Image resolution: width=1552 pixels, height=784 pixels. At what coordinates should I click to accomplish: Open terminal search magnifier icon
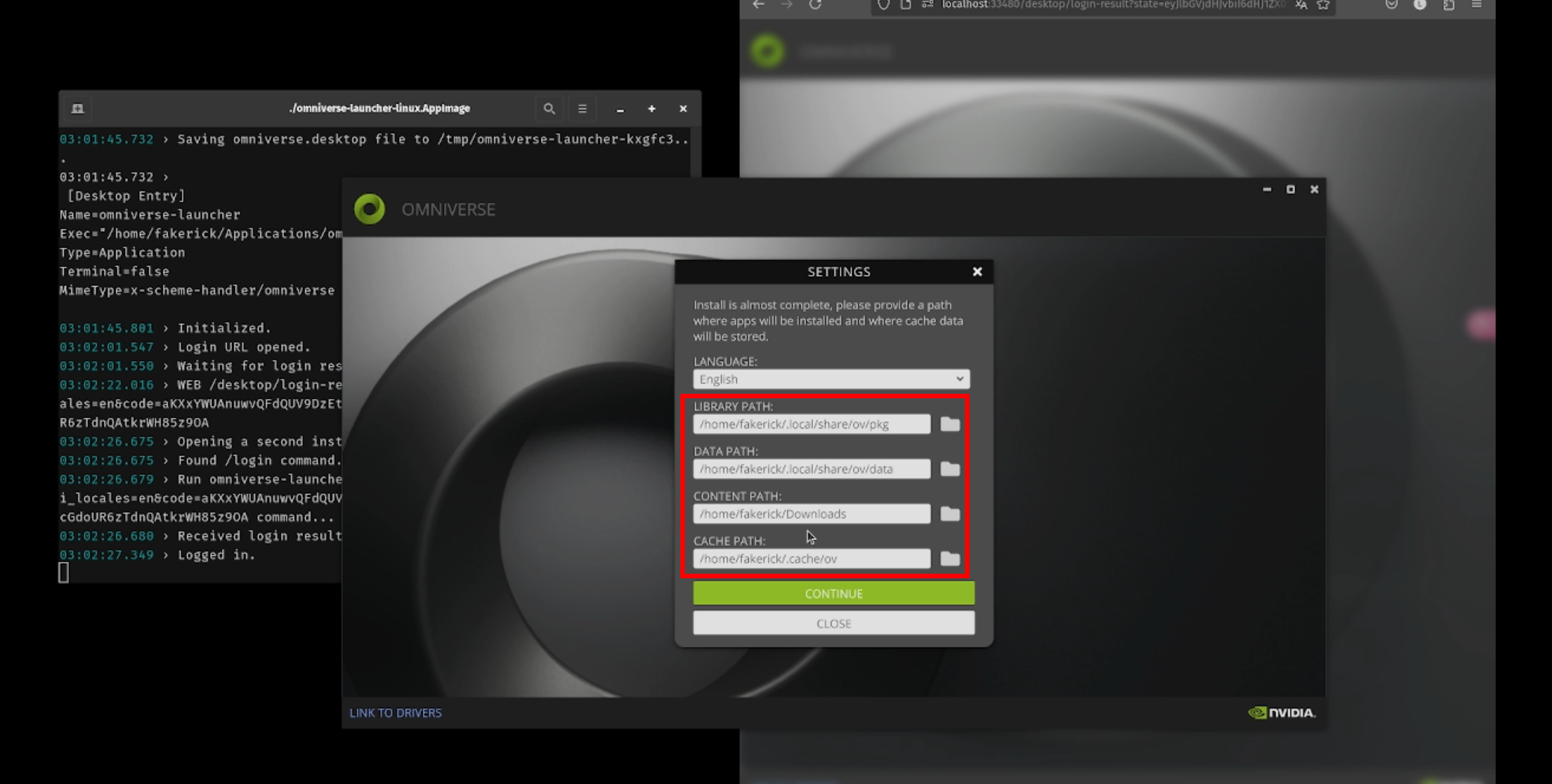[x=549, y=109]
